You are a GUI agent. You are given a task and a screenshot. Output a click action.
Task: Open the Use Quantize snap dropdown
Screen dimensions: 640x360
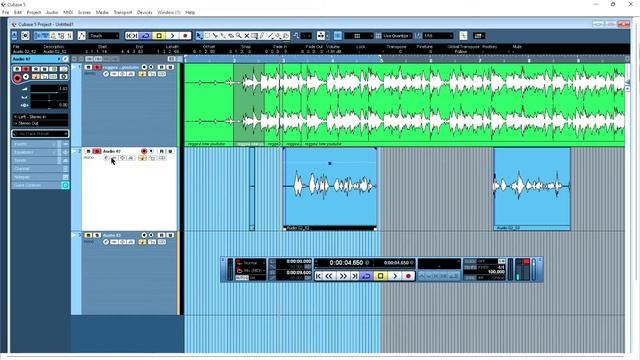pos(397,36)
